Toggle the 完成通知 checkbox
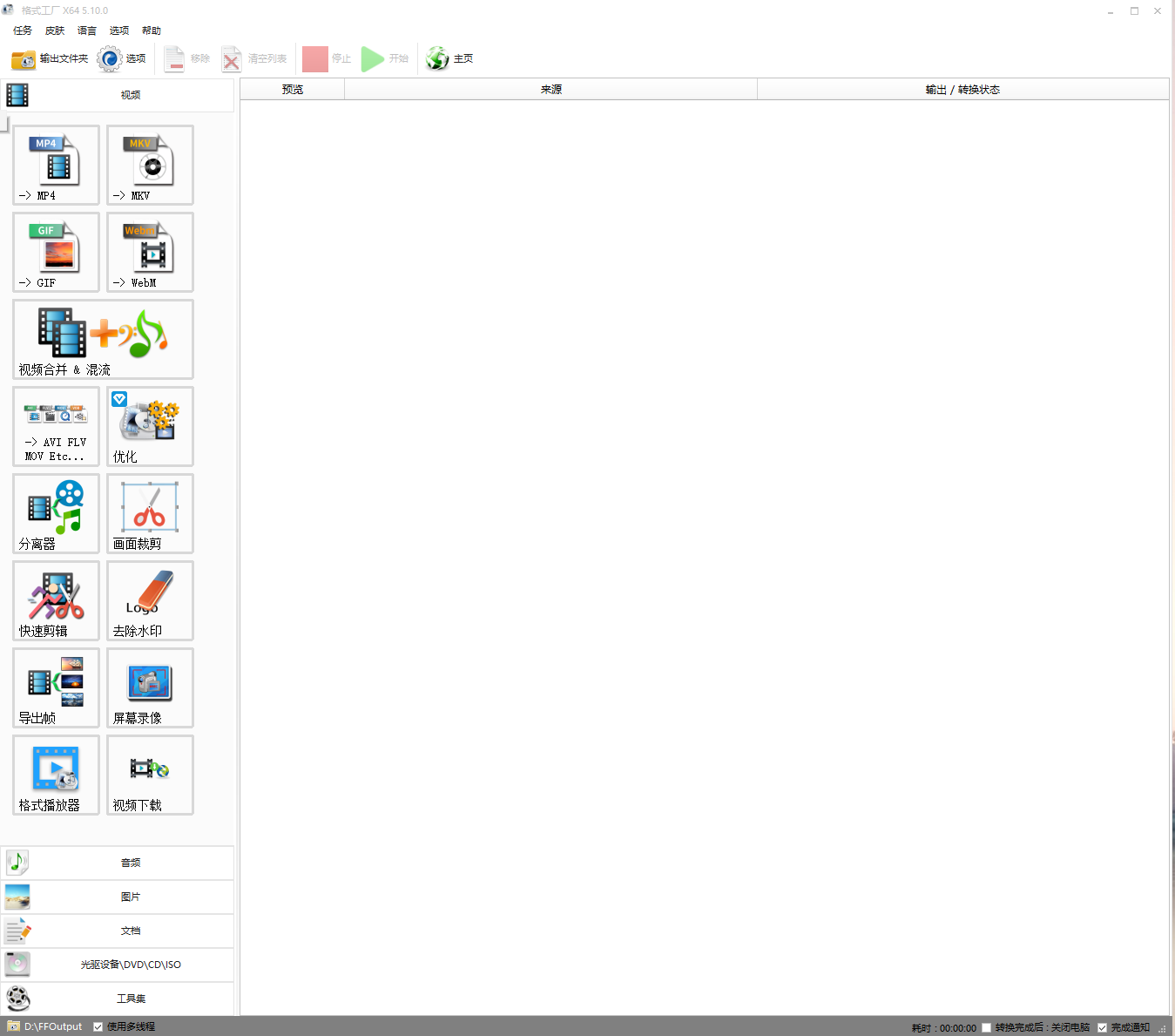Screen dimensions: 1175x1036 [1103, 1028]
